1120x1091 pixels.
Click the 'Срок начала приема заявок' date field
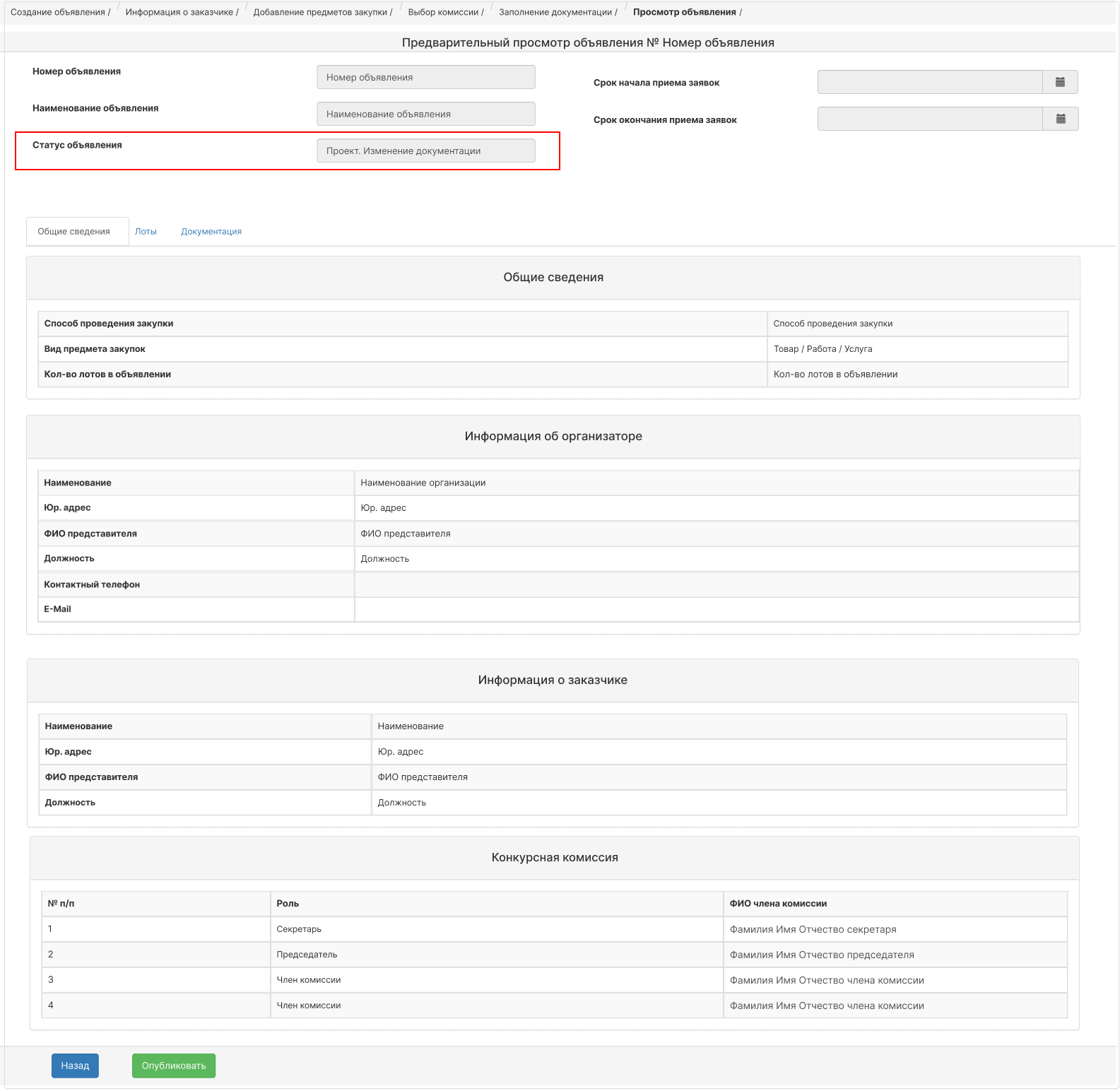(x=930, y=82)
